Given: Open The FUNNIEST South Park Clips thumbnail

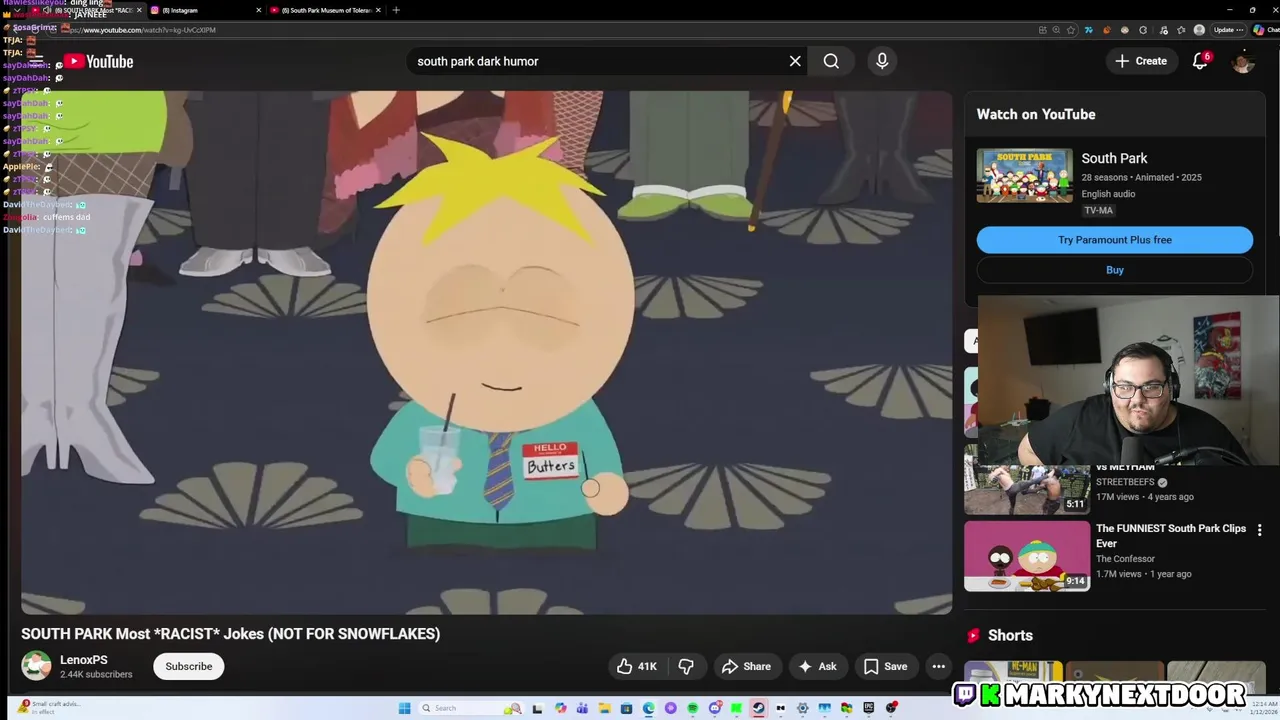Looking at the screenshot, I should coord(1027,556).
